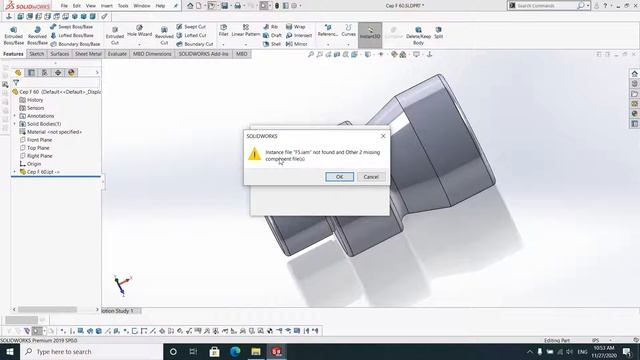Open the Linear Pattern dropdown arrow
This screenshot has width=640, height=360.
tap(246, 44)
